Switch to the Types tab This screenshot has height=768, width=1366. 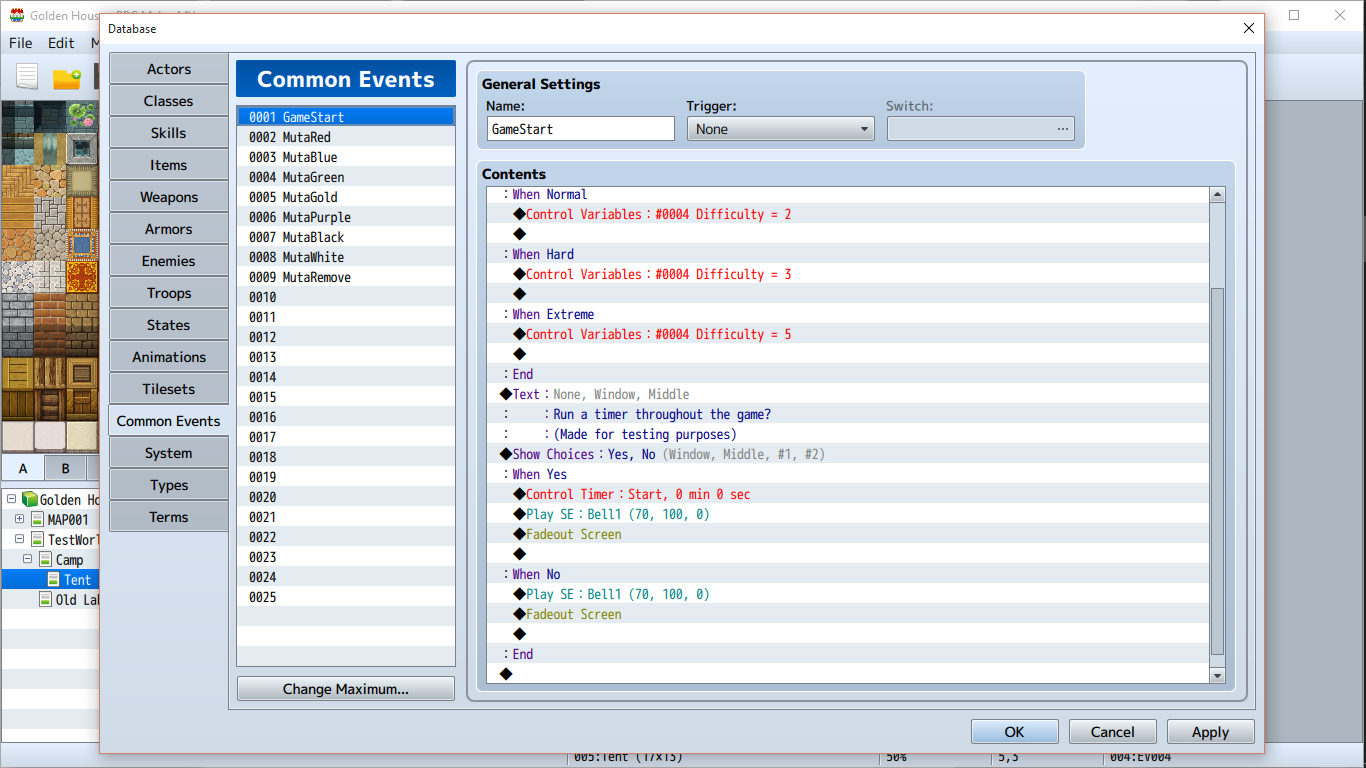168,485
